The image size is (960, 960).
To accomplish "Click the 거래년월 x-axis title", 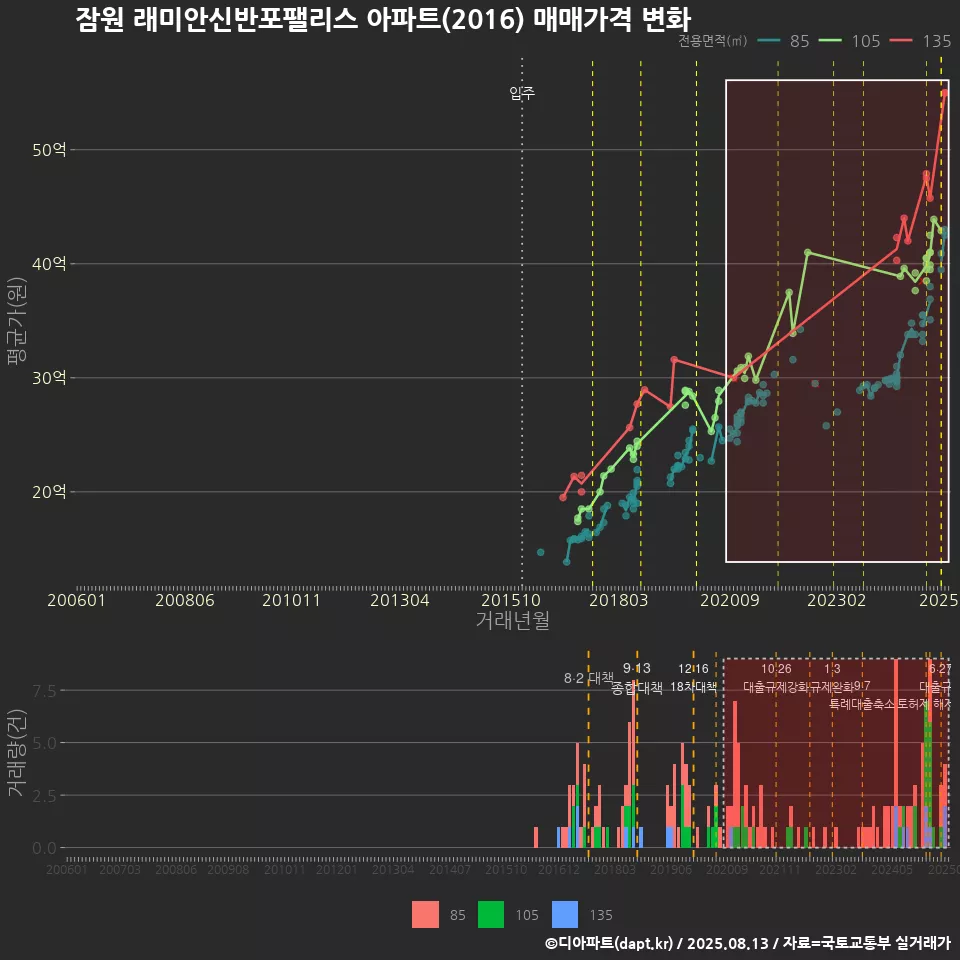I will (x=512, y=620).
